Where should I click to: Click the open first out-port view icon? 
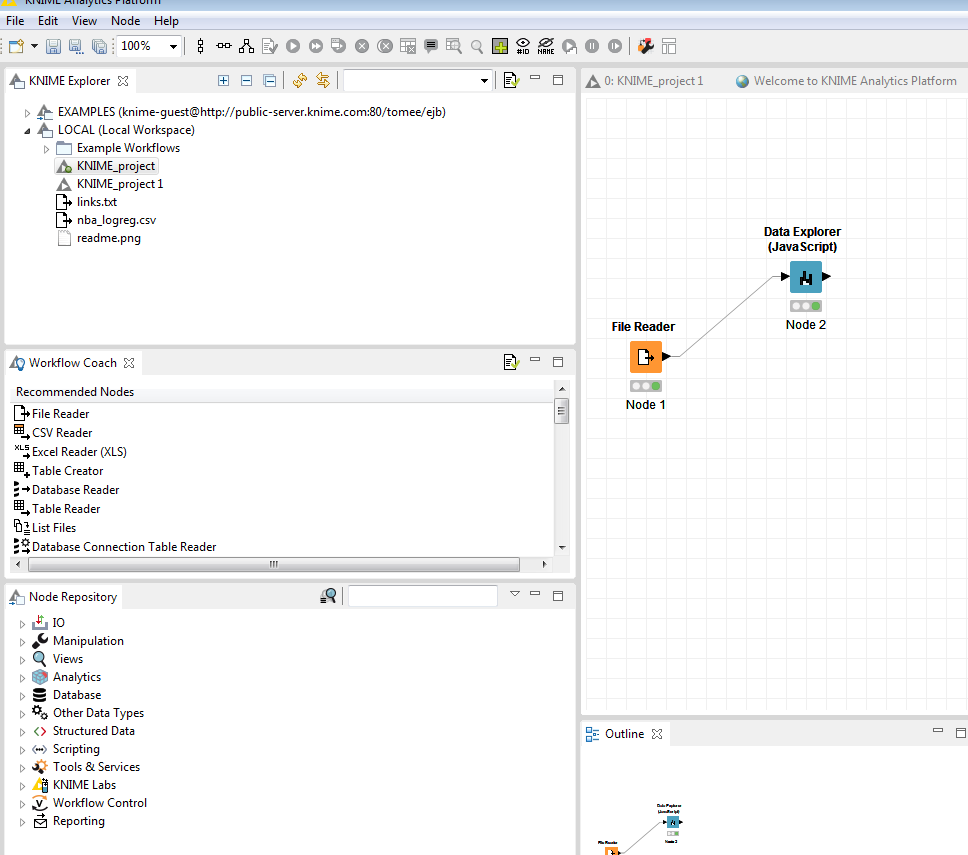coord(454,46)
